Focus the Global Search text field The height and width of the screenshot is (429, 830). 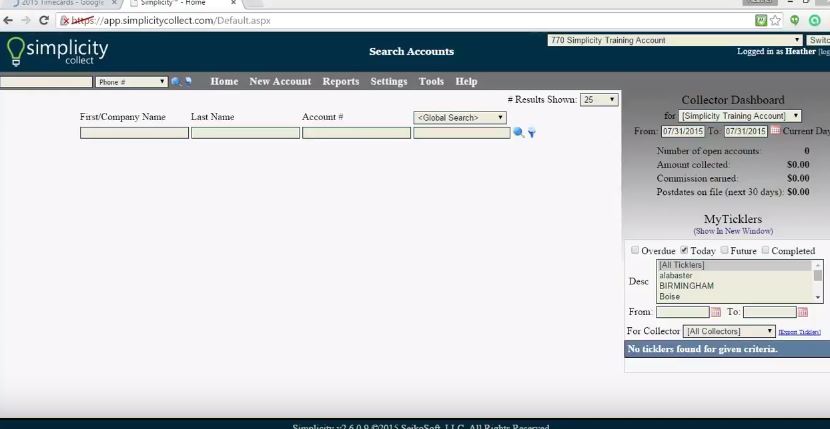click(462, 133)
